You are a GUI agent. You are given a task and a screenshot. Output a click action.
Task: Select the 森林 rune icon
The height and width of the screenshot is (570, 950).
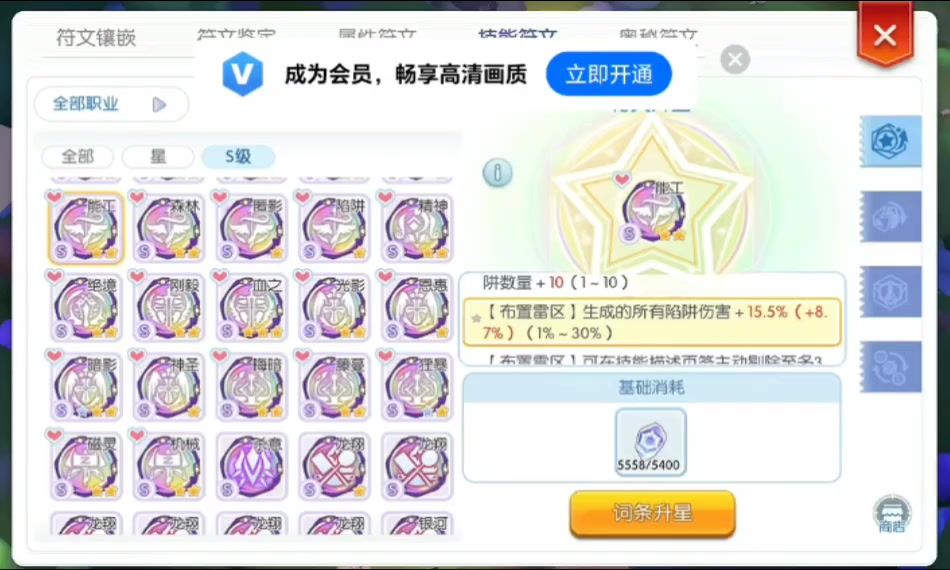coord(168,228)
